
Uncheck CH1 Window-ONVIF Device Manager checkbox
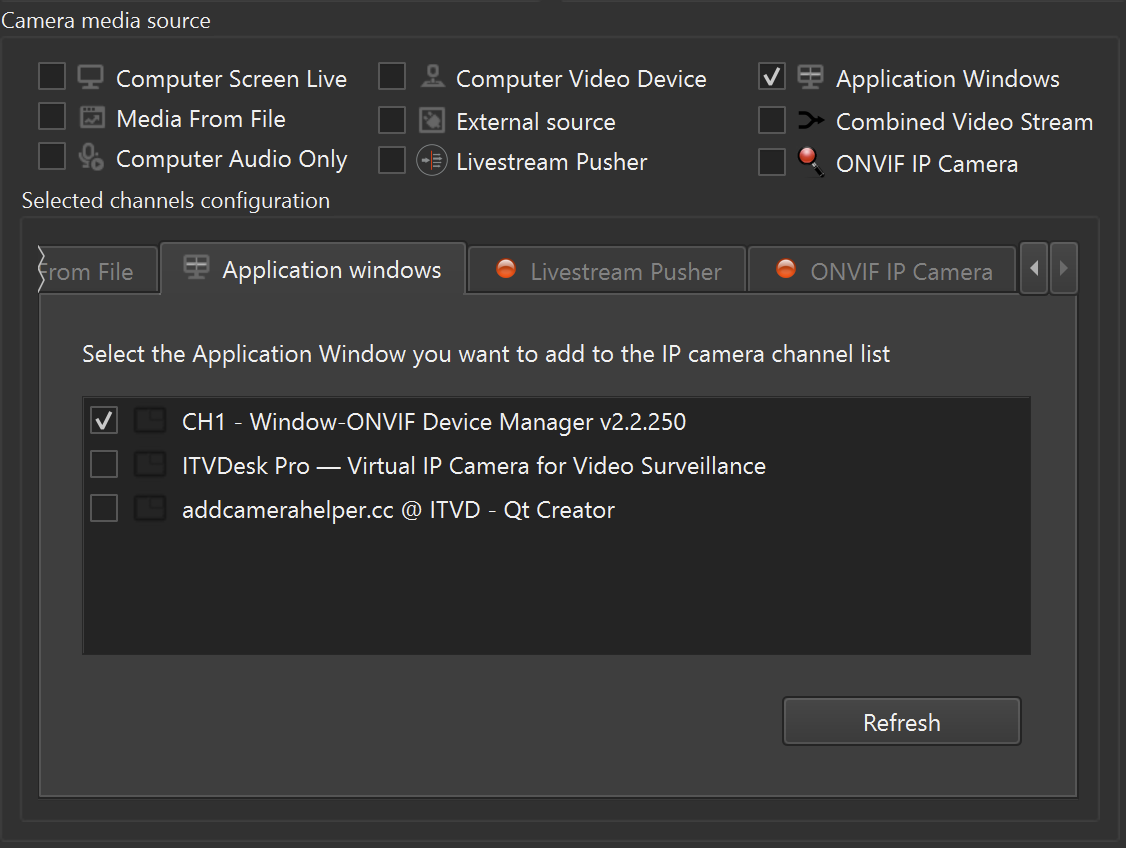pyautogui.click(x=104, y=421)
